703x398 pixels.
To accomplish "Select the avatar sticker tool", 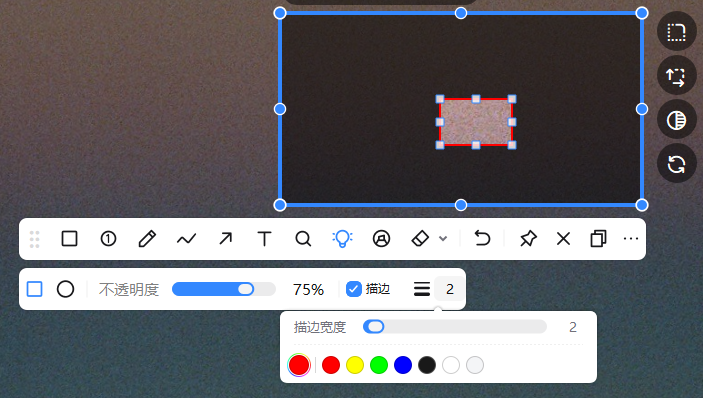I will [382, 239].
